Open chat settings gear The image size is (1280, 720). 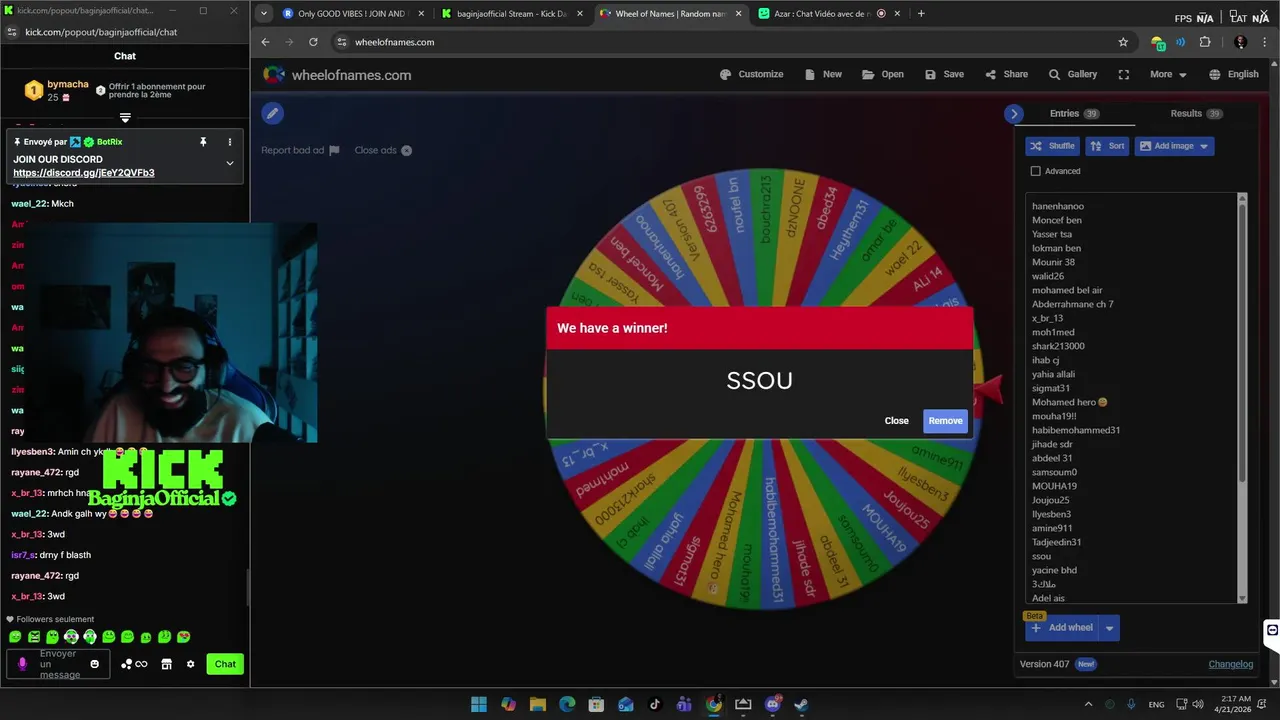point(190,664)
